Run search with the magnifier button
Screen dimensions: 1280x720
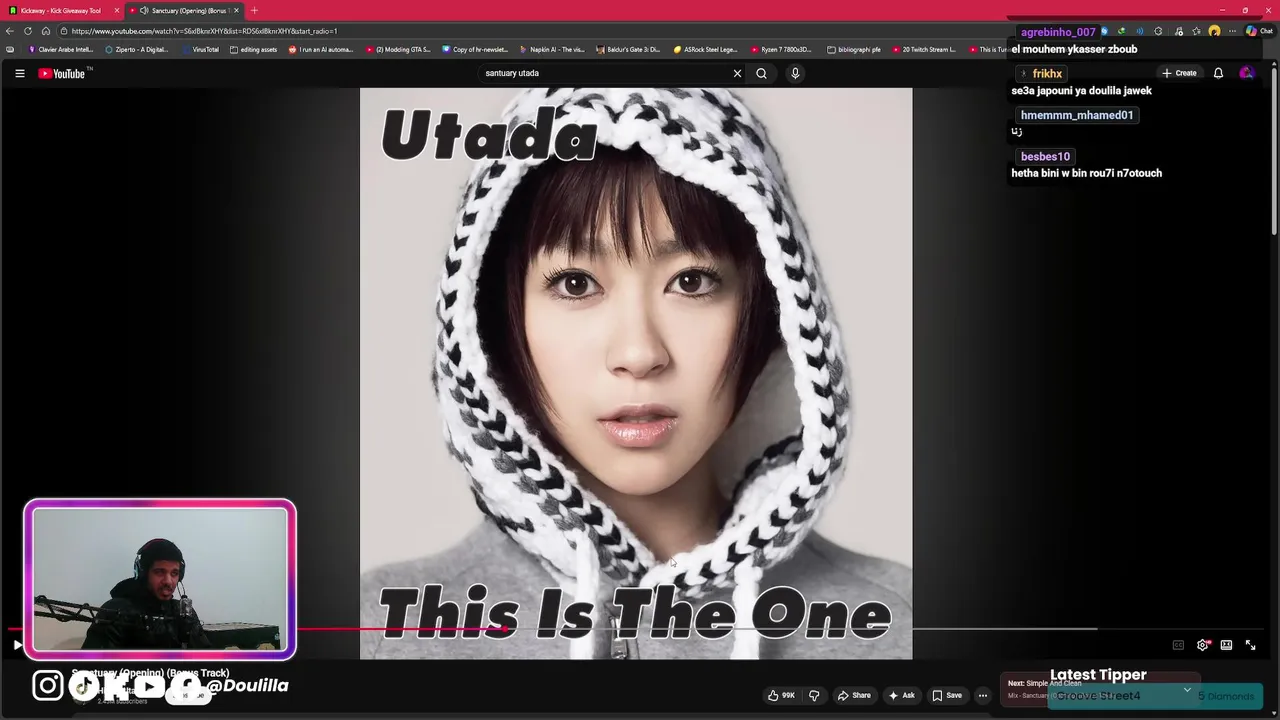click(x=761, y=73)
